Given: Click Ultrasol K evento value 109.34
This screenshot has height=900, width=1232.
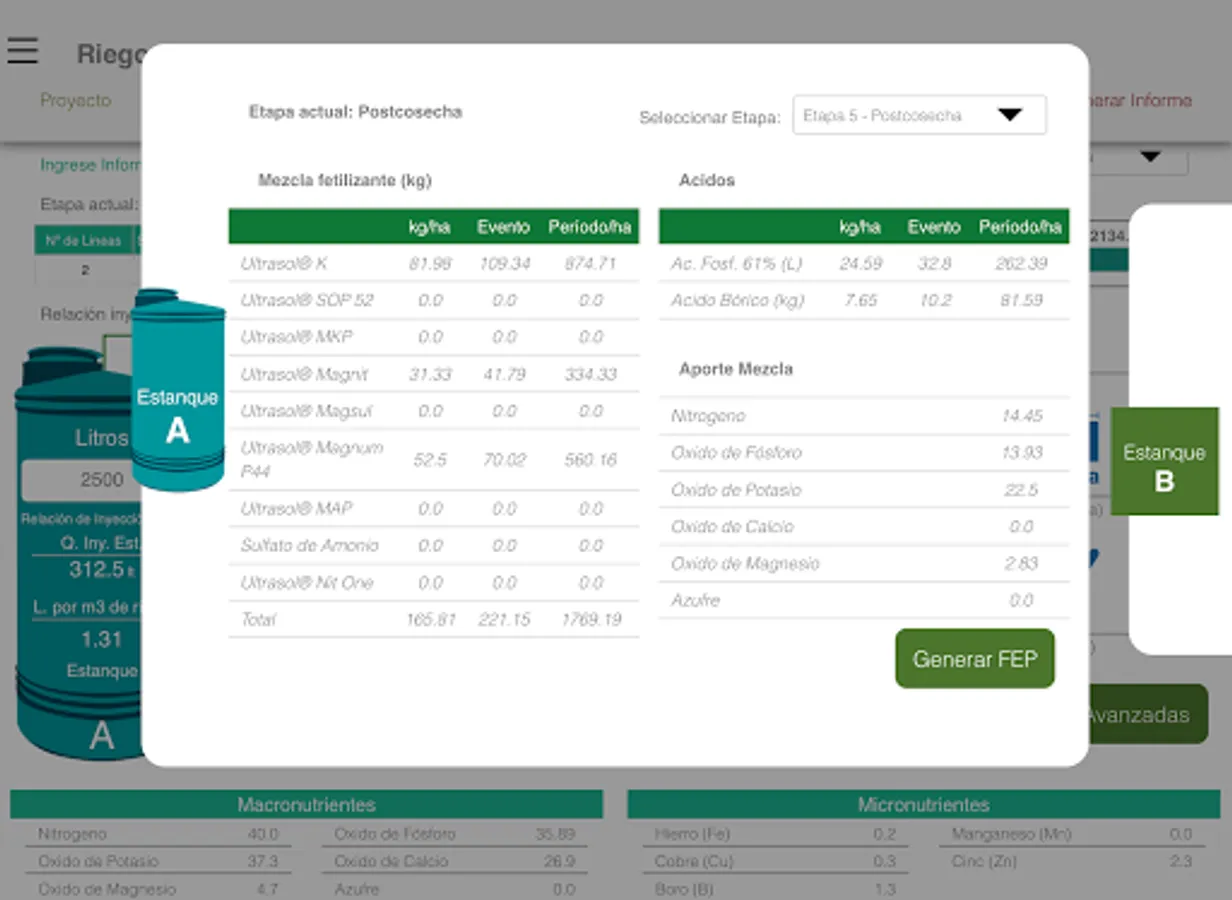Looking at the screenshot, I should [504, 263].
